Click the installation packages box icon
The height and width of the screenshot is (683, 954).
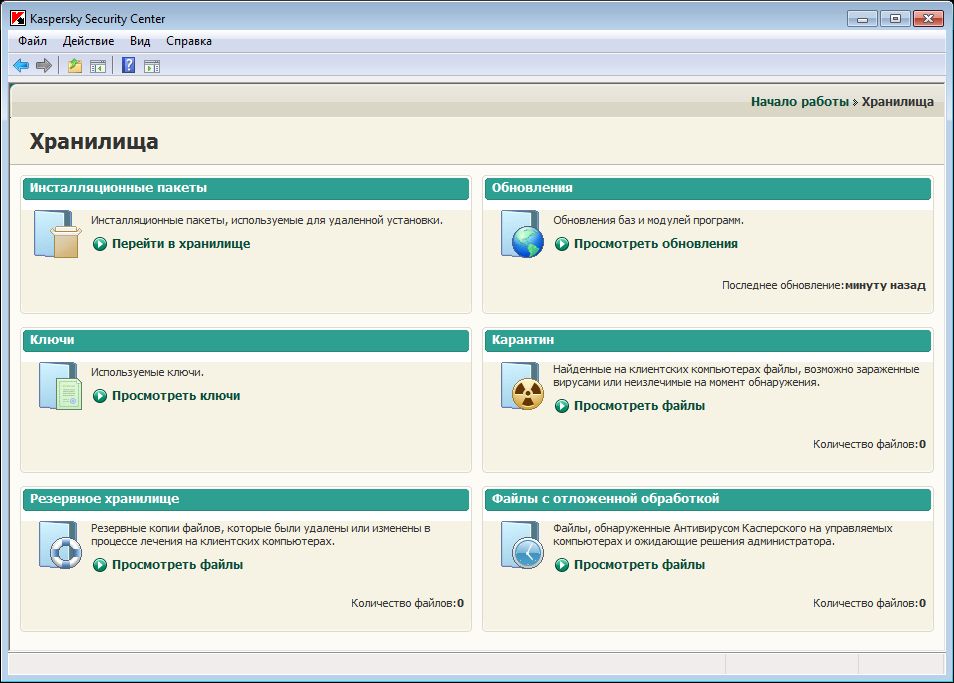tap(57, 234)
